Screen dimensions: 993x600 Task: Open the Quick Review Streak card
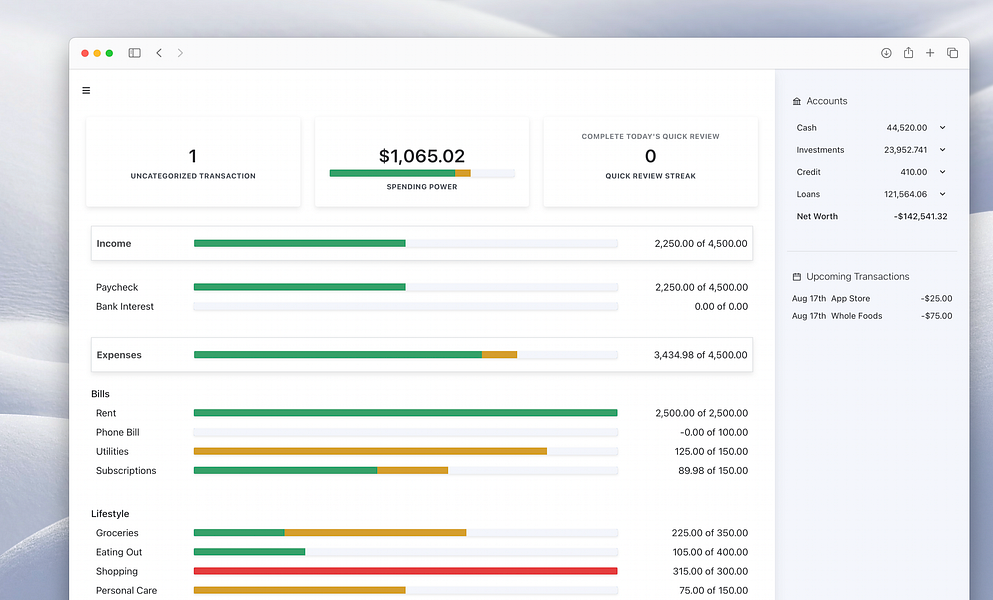point(650,162)
